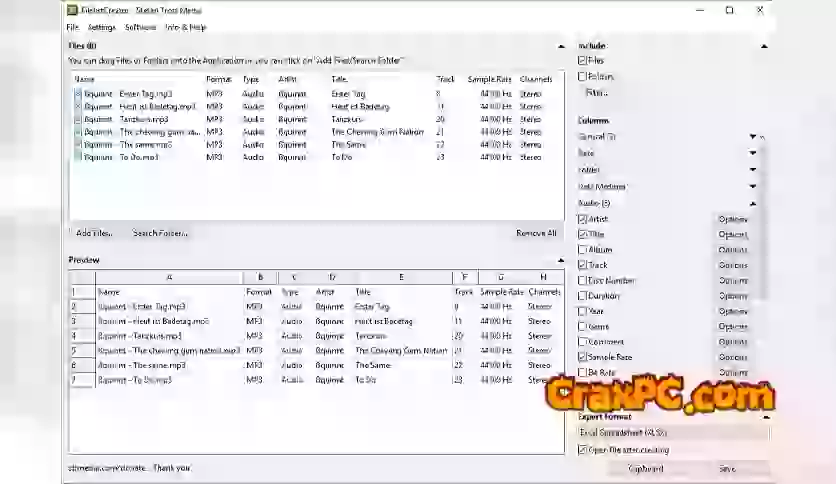
Task: Select the Name column header in file list
Action: tap(85, 79)
